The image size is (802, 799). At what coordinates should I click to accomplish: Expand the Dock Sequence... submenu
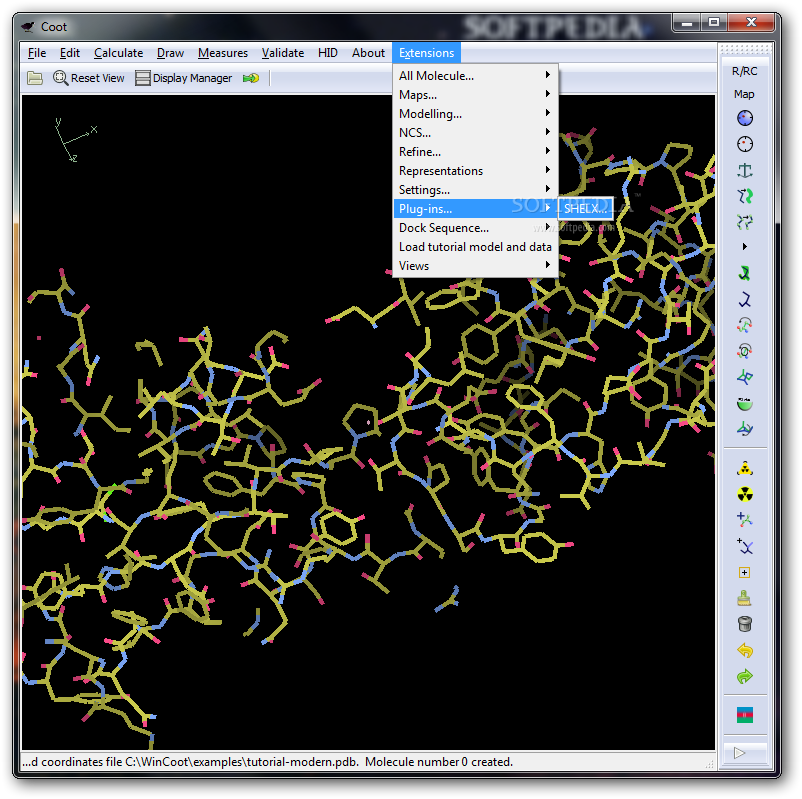[x=475, y=228]
